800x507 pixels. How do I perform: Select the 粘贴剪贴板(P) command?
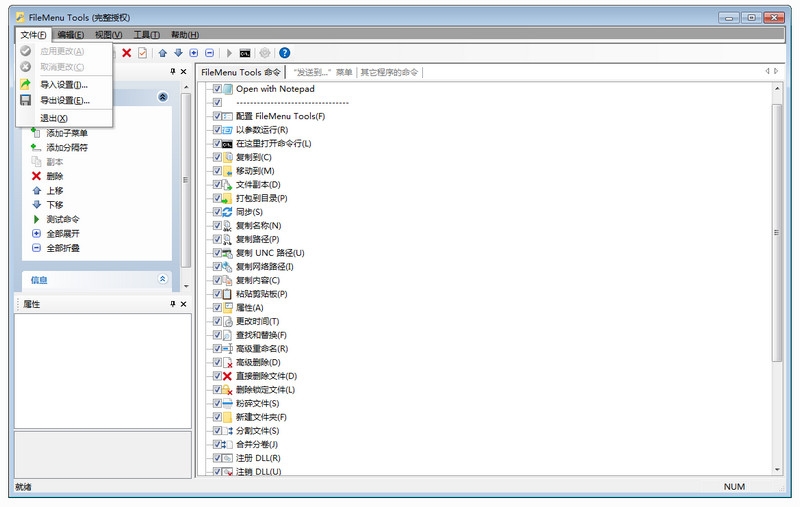pos(261,294)
